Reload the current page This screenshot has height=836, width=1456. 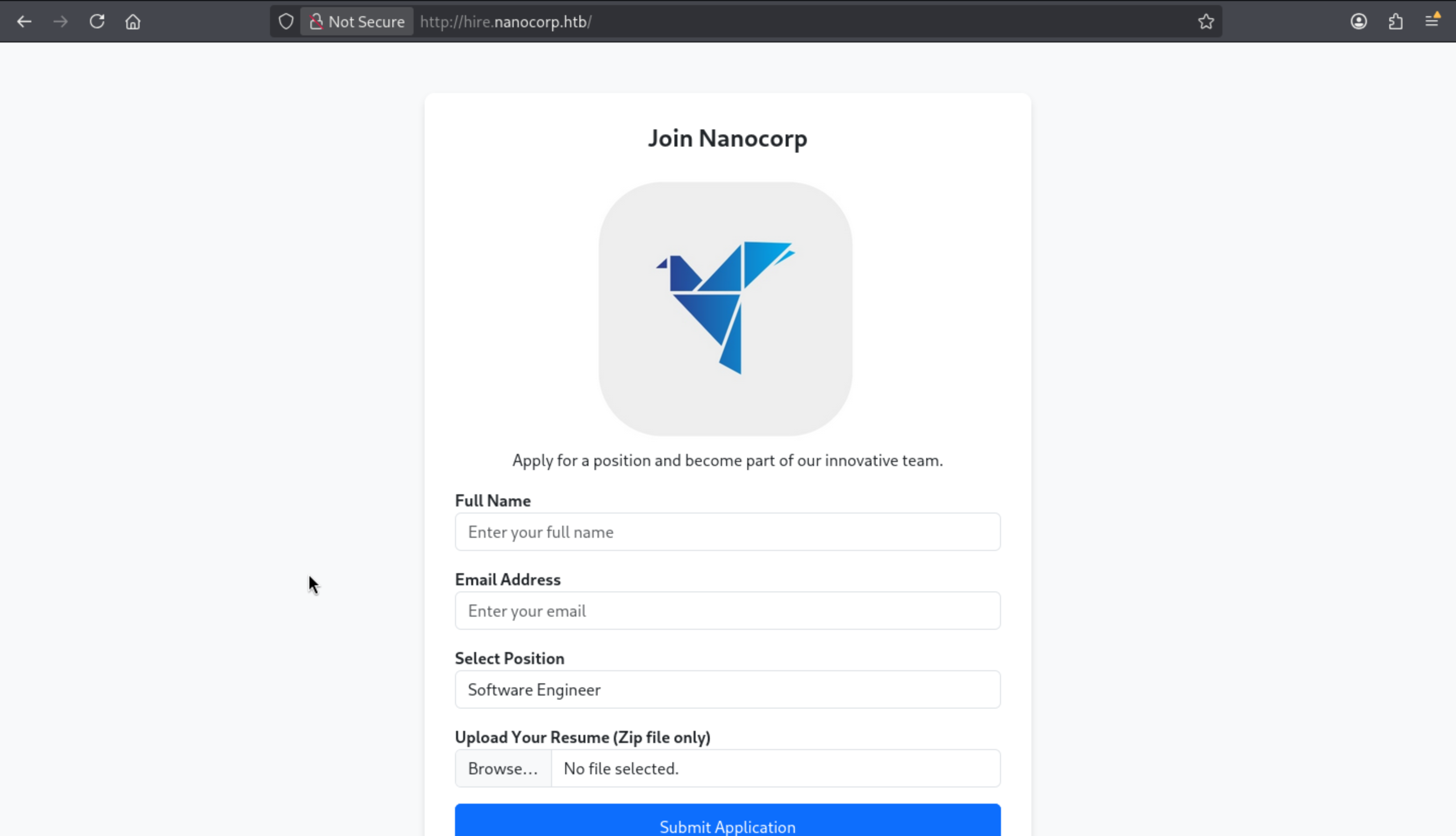pos(97,22)
